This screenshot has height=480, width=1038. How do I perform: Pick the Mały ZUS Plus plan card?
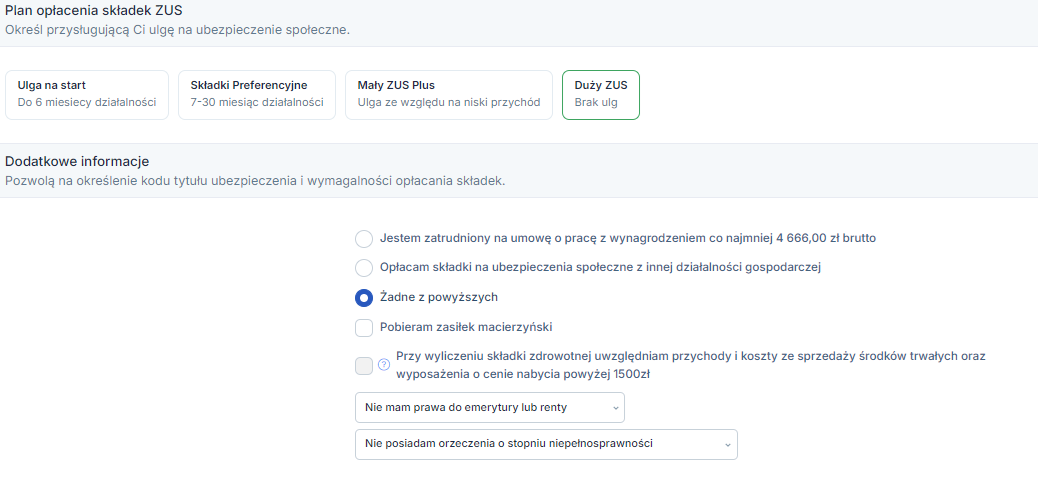[x=449, y=95]
